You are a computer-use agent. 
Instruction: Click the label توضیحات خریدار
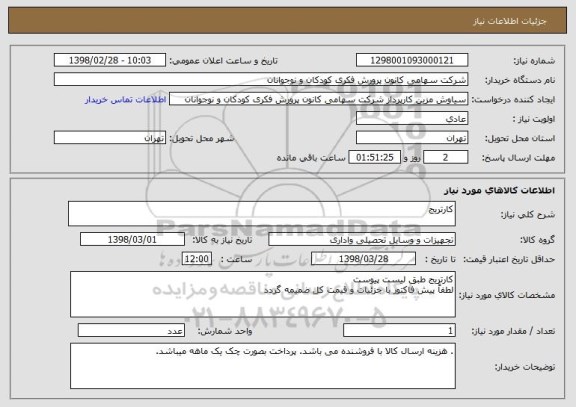(525, 367)
